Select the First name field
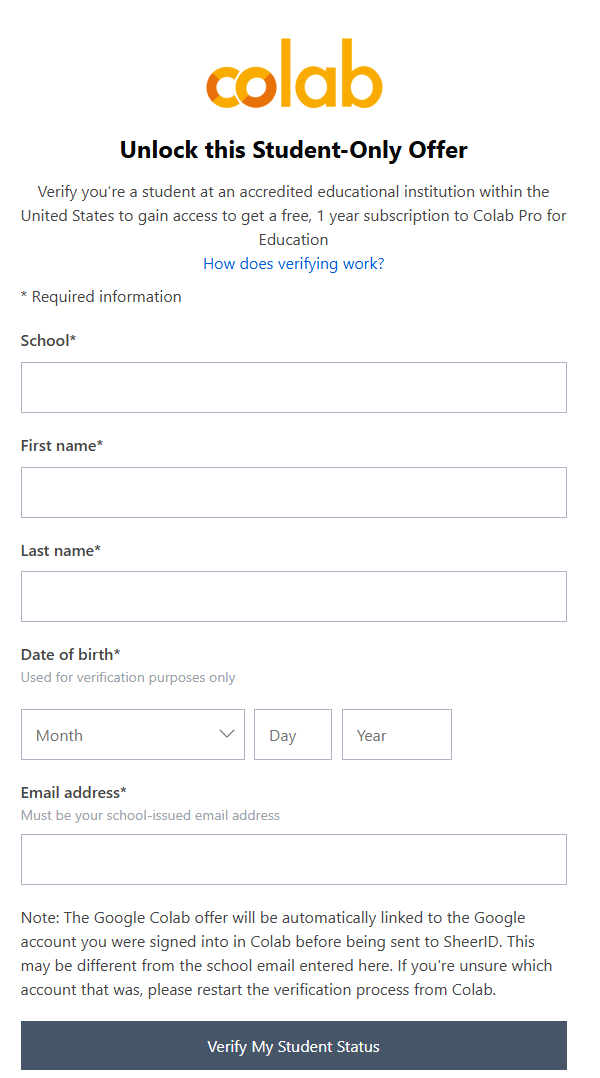 point(293,492)
